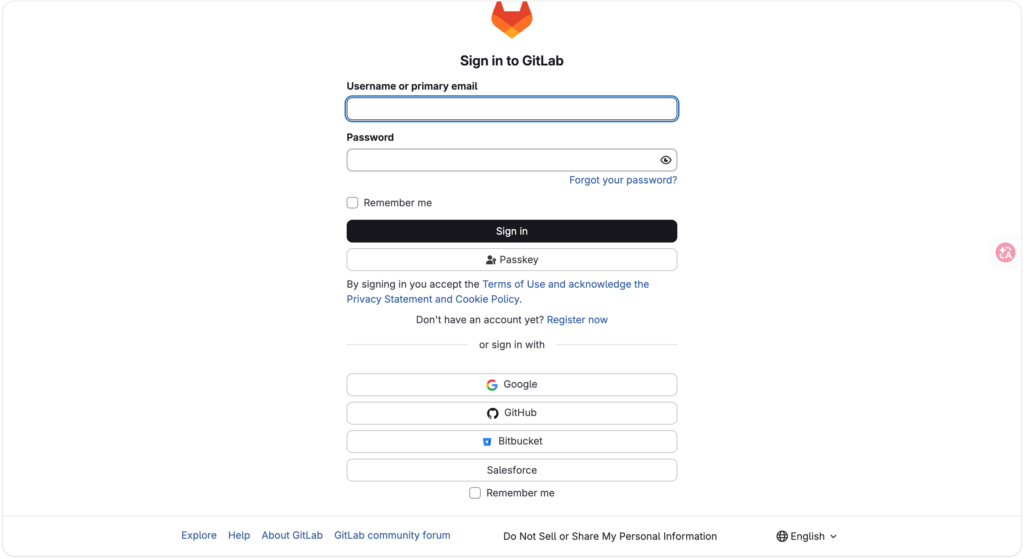Click the black Sign in button
Image resolution: width=1024 pixels, height=559 pixels.
pyautogui.click(x=511, y=231)
